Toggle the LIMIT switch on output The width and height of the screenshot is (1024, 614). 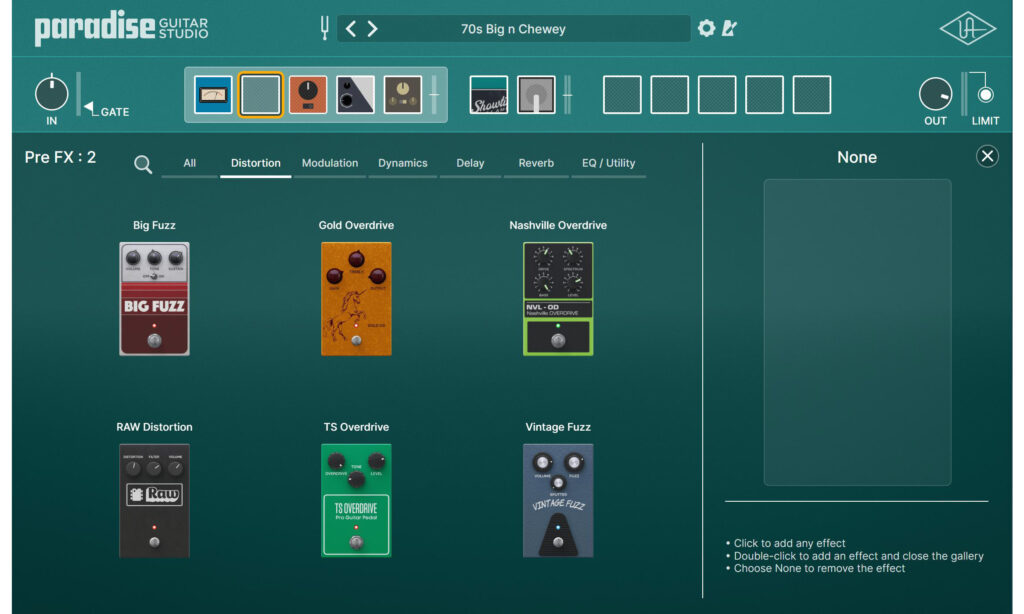tap(985, 96)
